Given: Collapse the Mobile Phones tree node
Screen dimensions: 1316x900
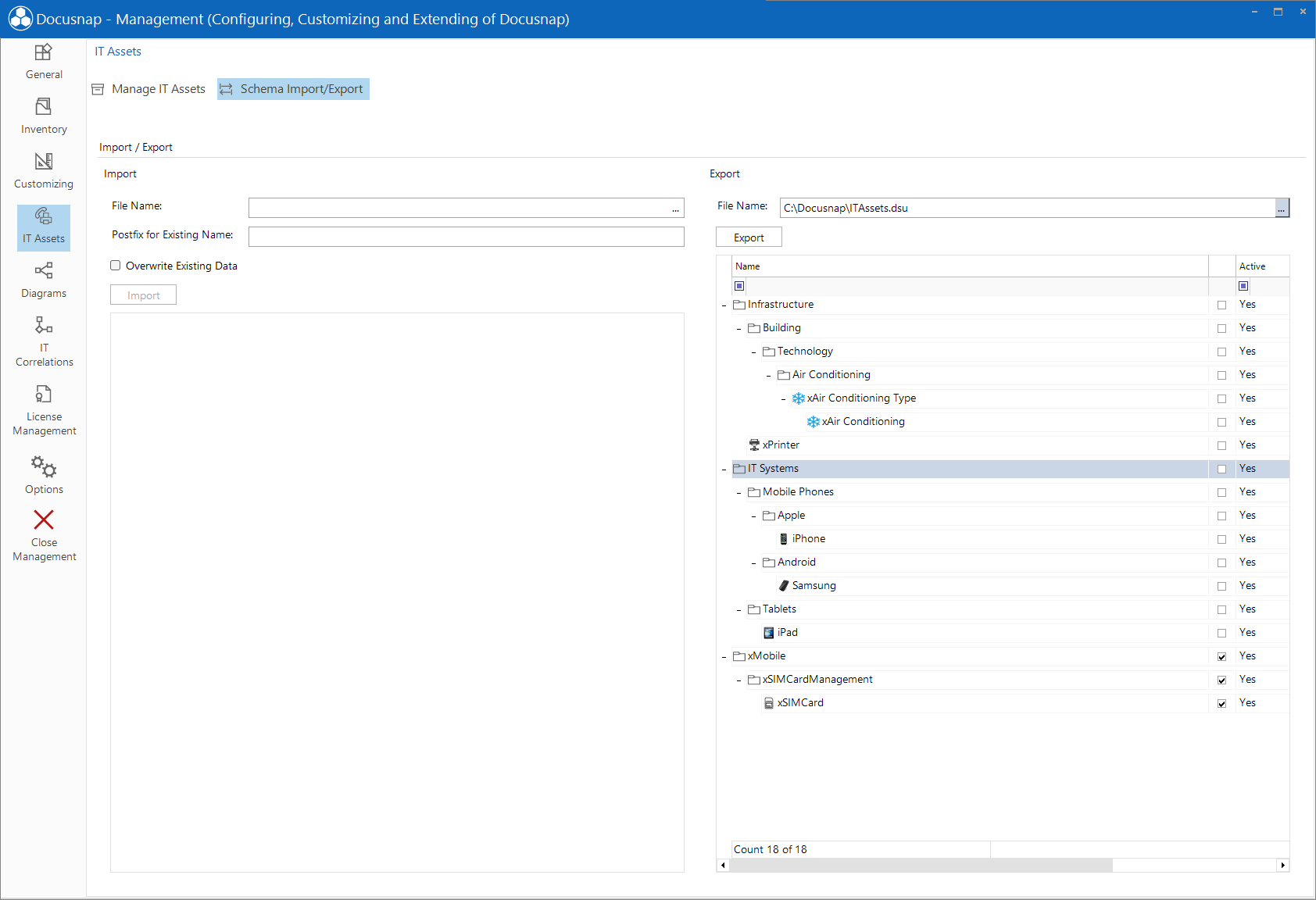Looking at the screenshot, I should 738,492.
